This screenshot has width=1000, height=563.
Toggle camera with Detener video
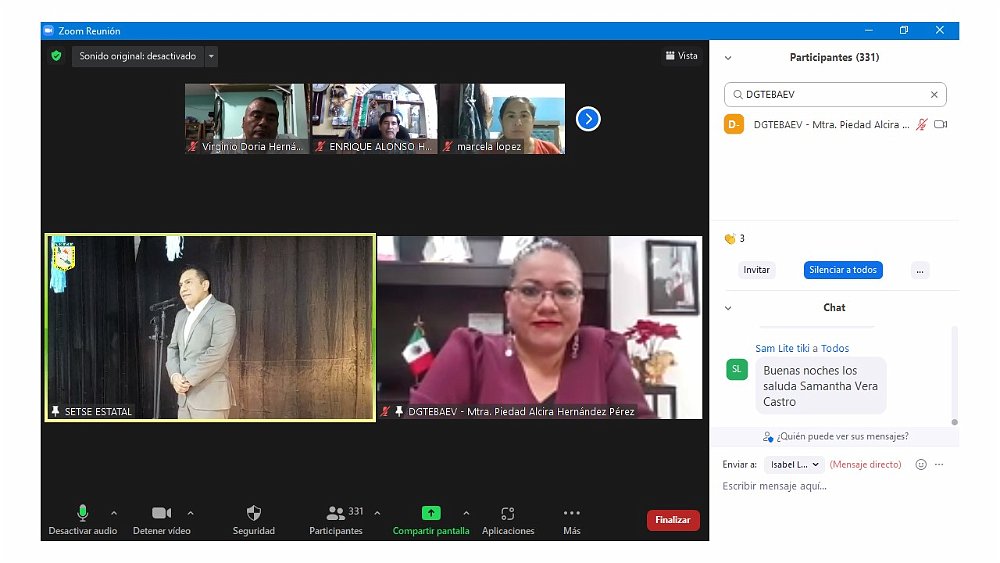pyautogui.click(x=161, y=513)
